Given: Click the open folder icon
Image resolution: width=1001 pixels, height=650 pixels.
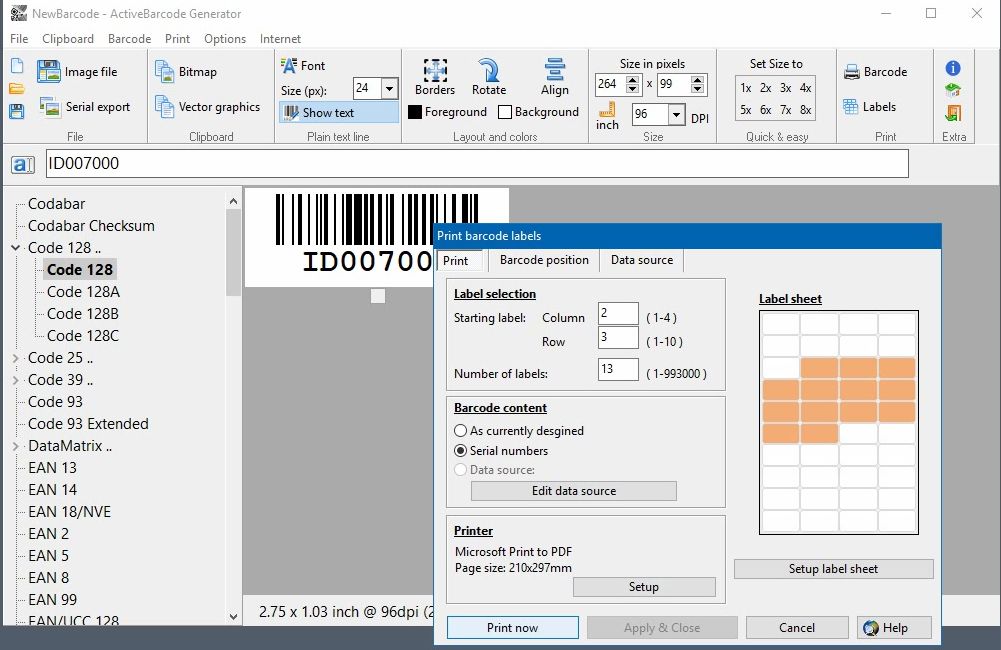Looking at the screenshot, I should 17,89.
